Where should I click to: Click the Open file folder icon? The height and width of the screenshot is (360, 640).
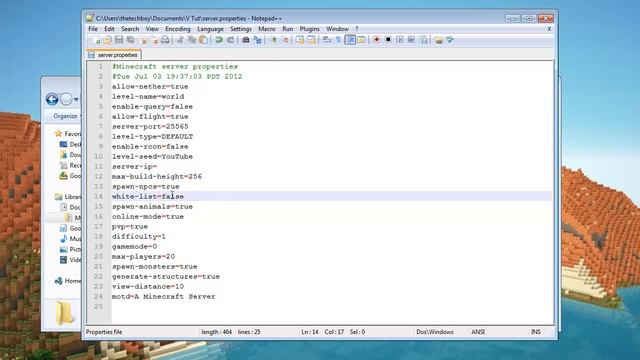pos(107,40)
